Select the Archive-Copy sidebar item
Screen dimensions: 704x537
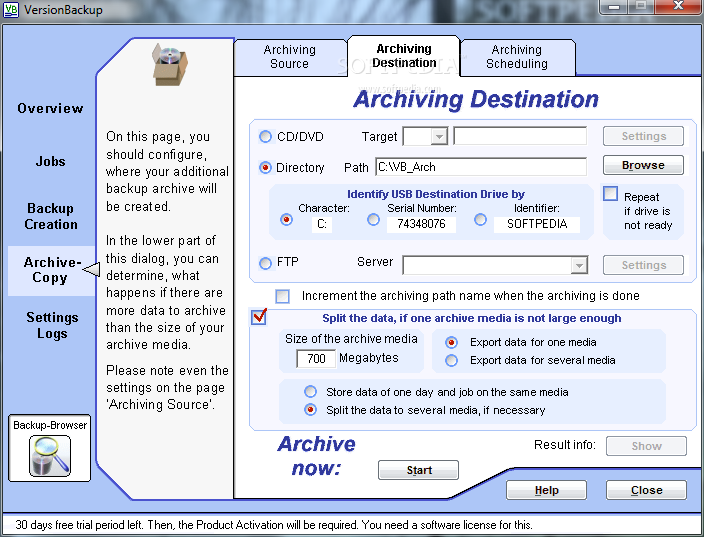pyautogui.click(x=52, y=270)
